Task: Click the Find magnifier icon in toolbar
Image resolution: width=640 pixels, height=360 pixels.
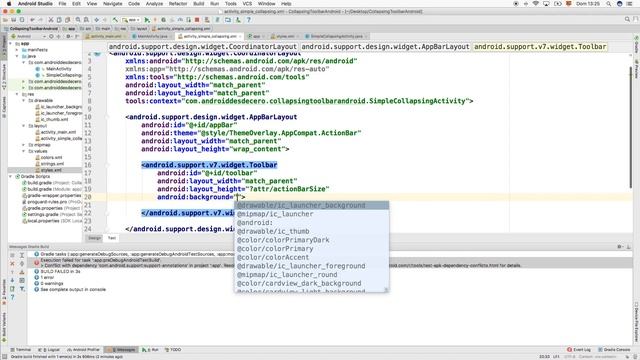Action: 78,20
